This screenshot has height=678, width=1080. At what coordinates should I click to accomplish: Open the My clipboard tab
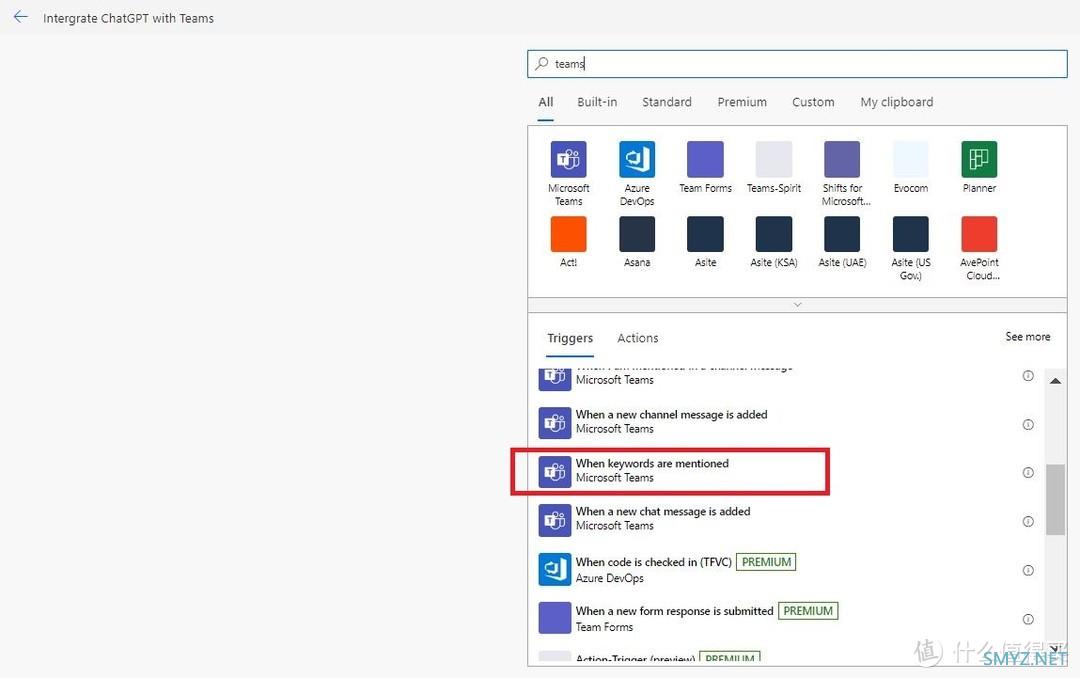pyautogui.click(x=897, y=102)
